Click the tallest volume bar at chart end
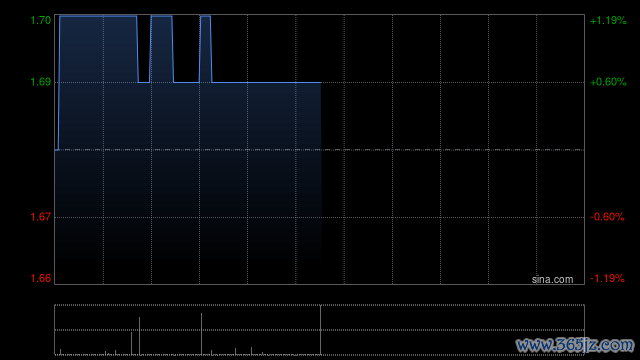Screen dimensions: 640x360 [320, 330]
